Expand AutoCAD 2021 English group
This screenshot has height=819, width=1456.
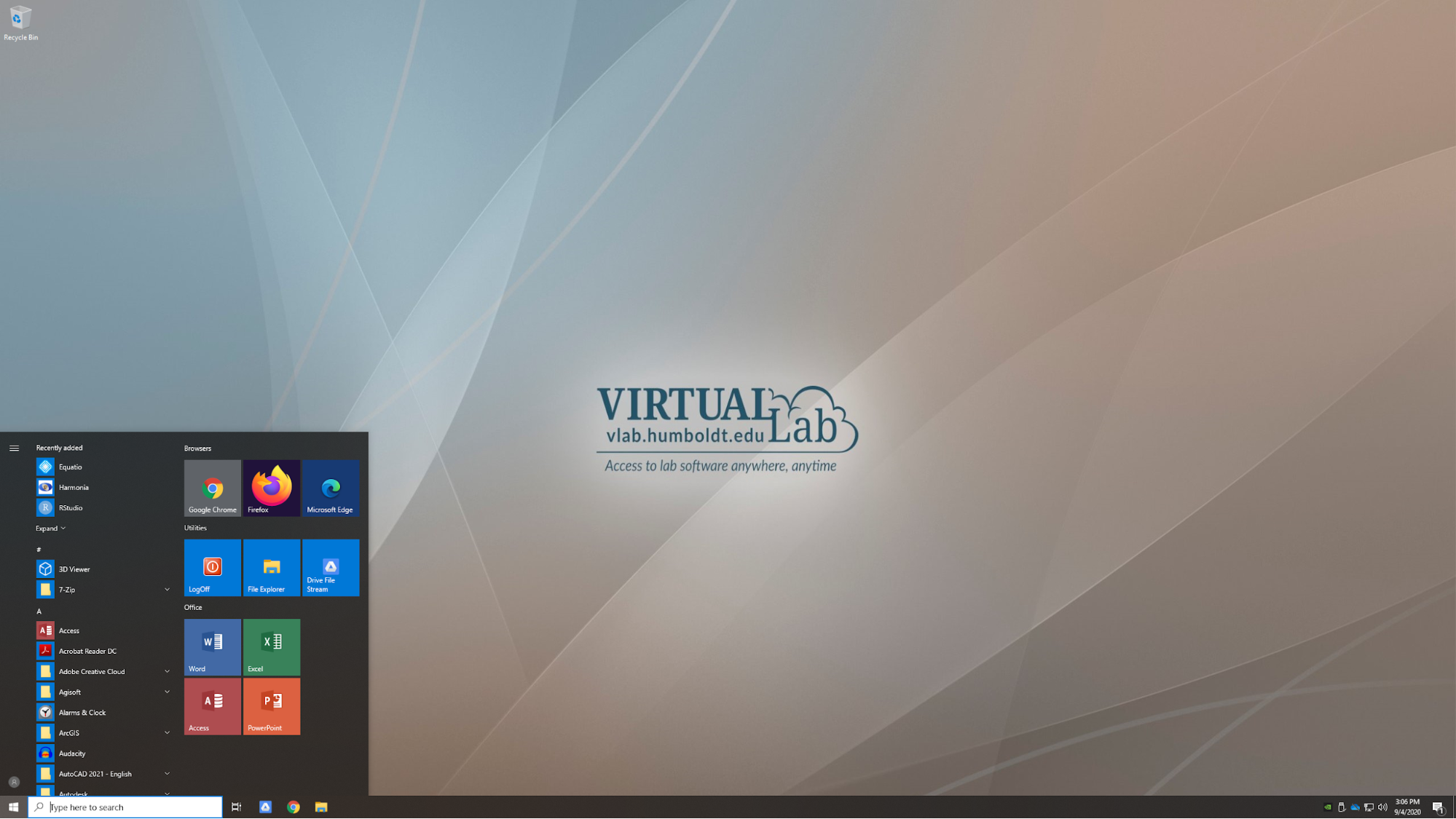coord(166,773)
